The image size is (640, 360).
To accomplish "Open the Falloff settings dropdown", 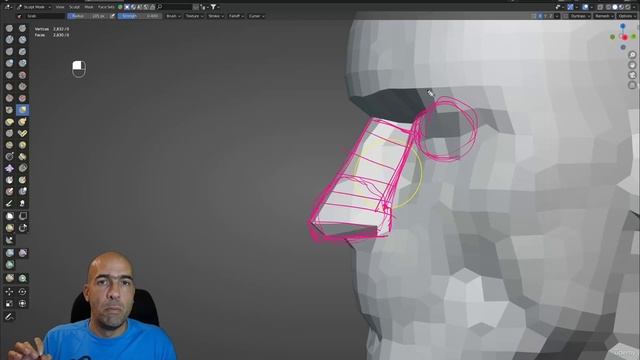I will coord(236,16).
